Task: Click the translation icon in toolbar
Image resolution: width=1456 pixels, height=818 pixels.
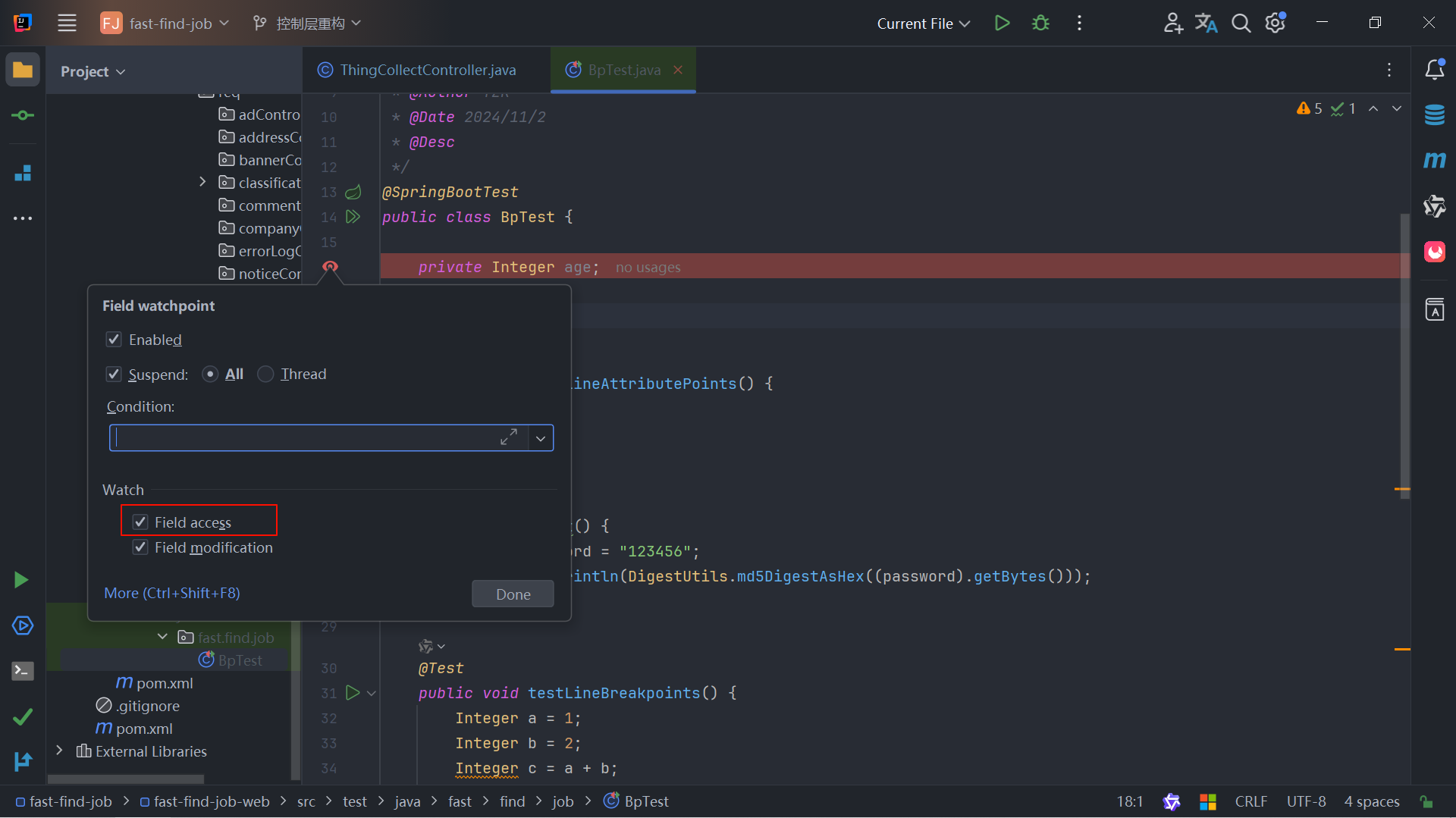Action: (x=1206, y=23)
